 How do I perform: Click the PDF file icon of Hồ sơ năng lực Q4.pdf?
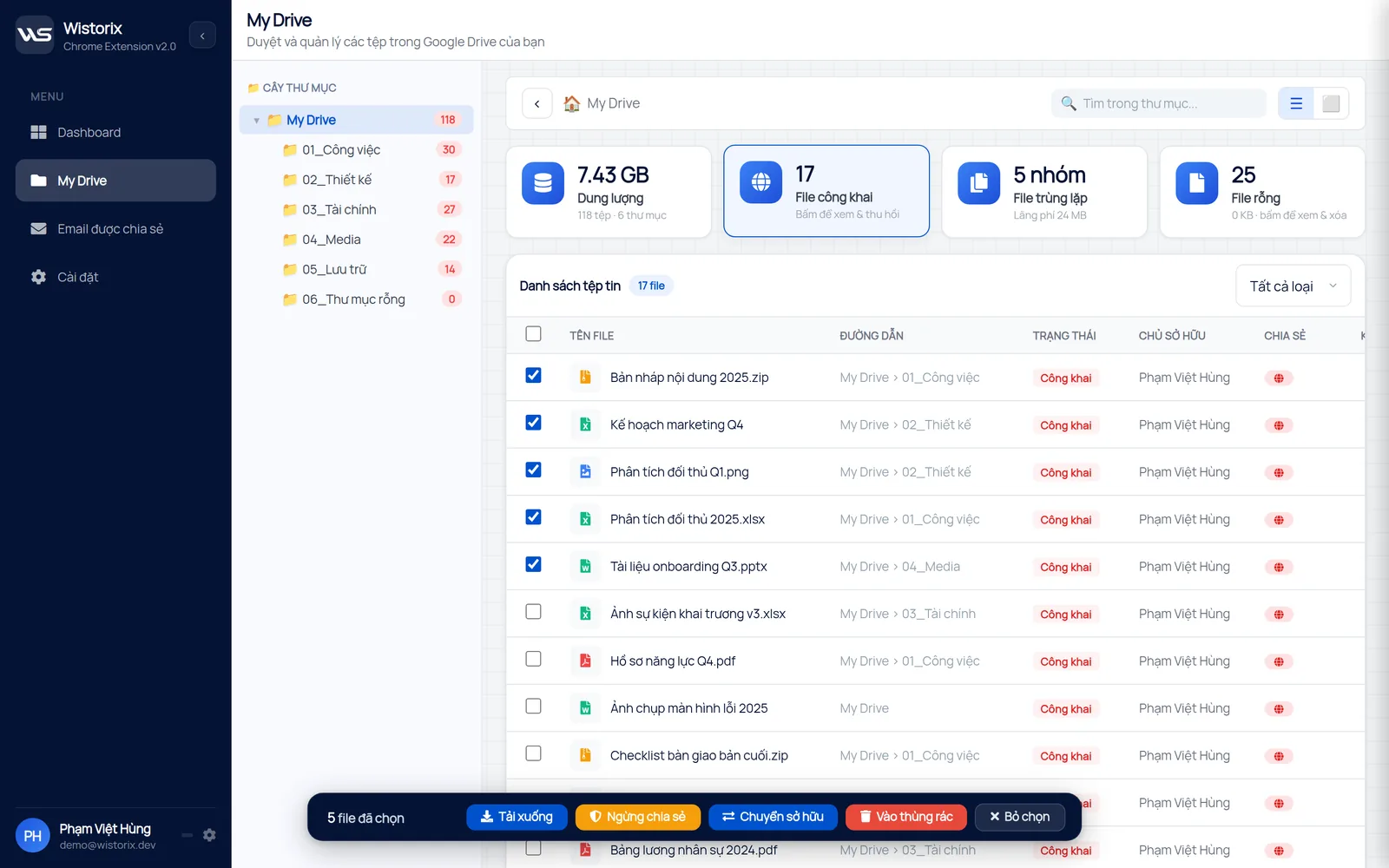[585, 661]
